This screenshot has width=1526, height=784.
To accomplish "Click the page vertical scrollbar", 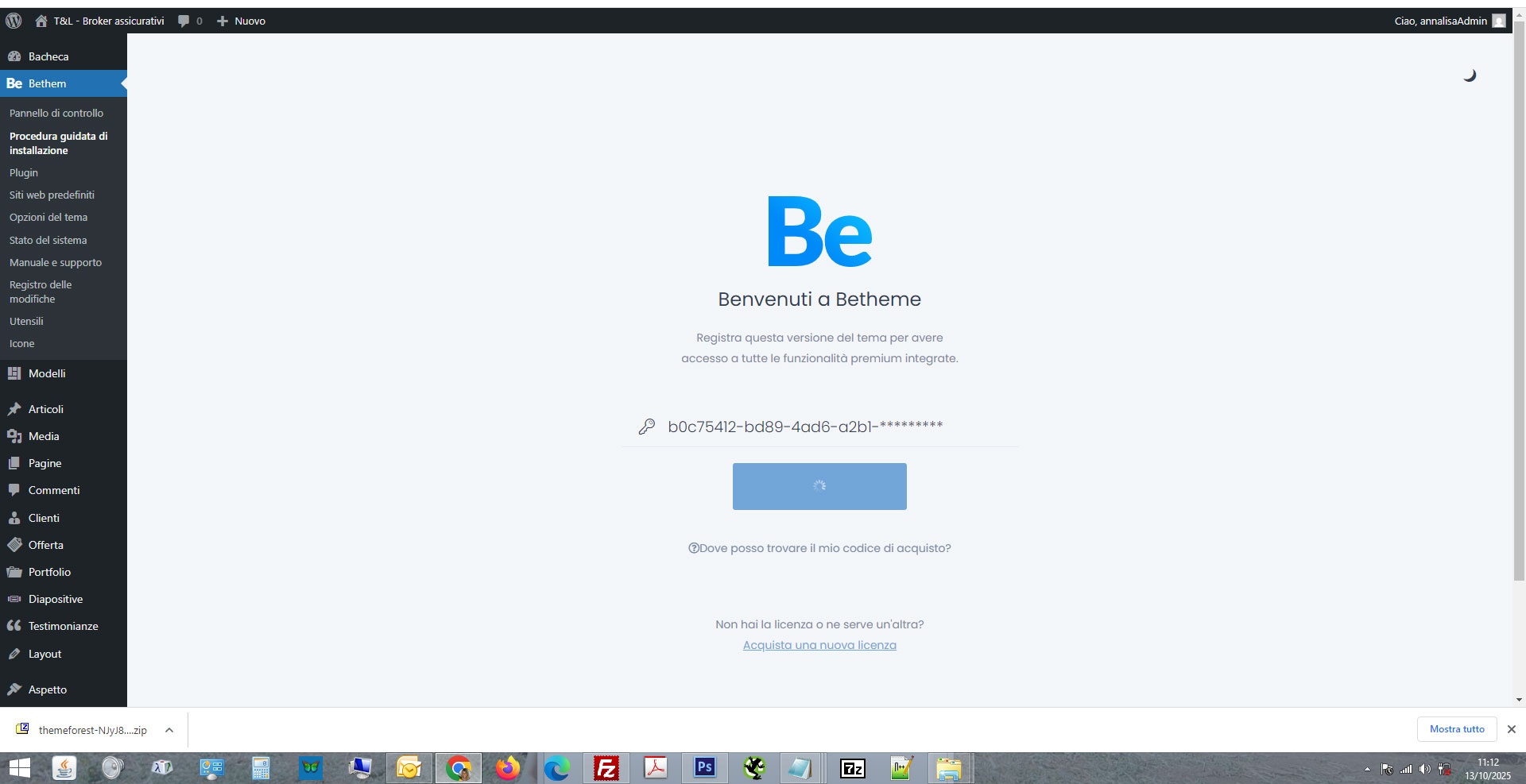I will 1519,318.
